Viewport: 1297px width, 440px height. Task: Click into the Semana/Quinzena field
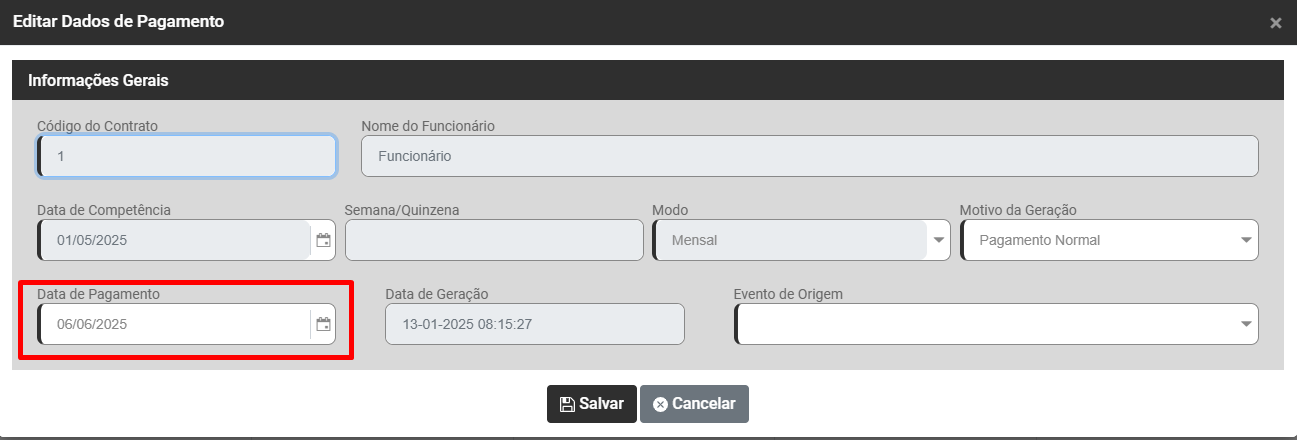494,240
